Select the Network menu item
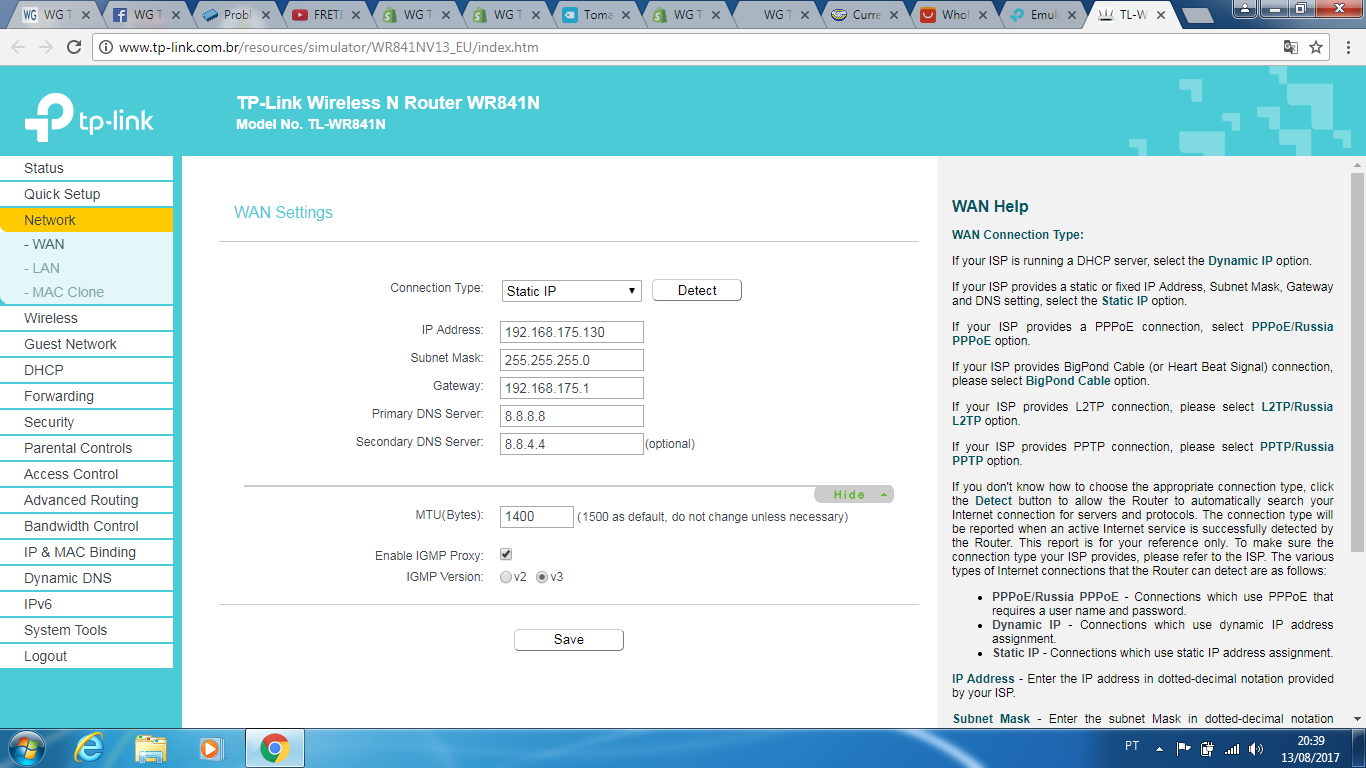 (86, 220)
